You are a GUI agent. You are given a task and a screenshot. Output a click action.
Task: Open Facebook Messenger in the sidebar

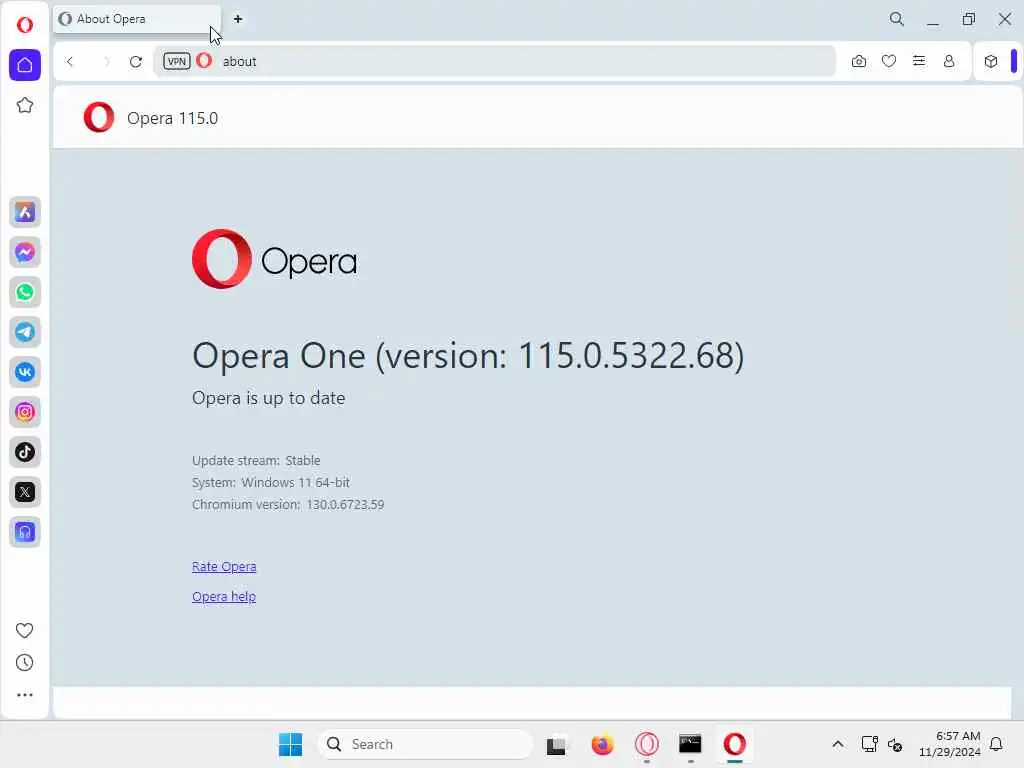pyautogui.click(x=25, y=252)
